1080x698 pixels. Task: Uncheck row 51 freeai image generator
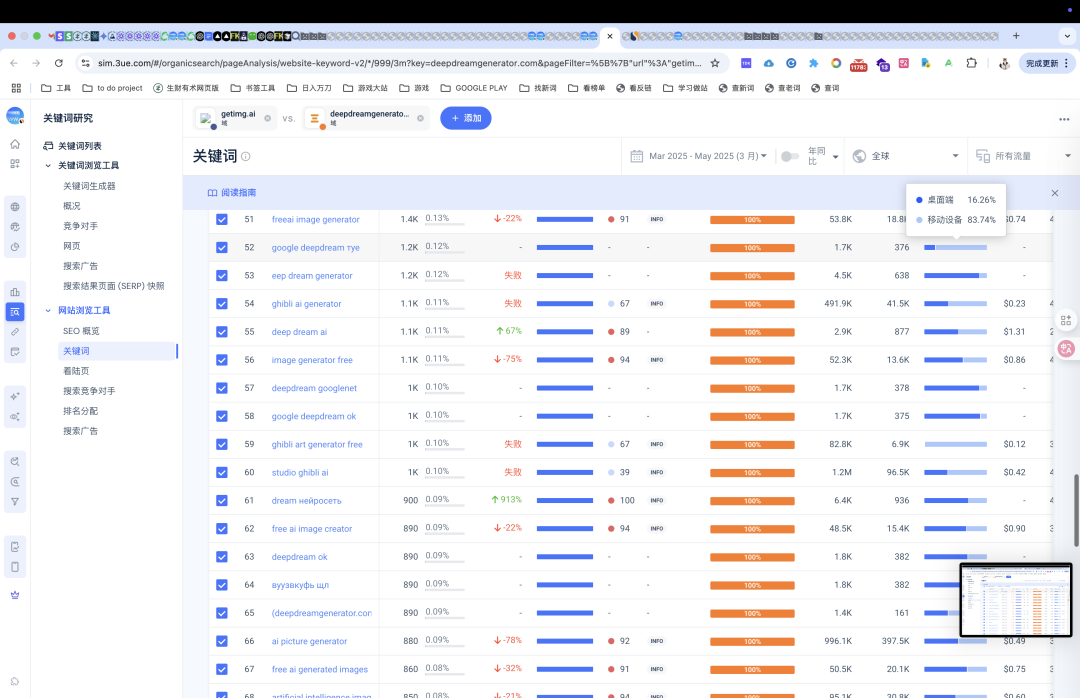point(222,219)
